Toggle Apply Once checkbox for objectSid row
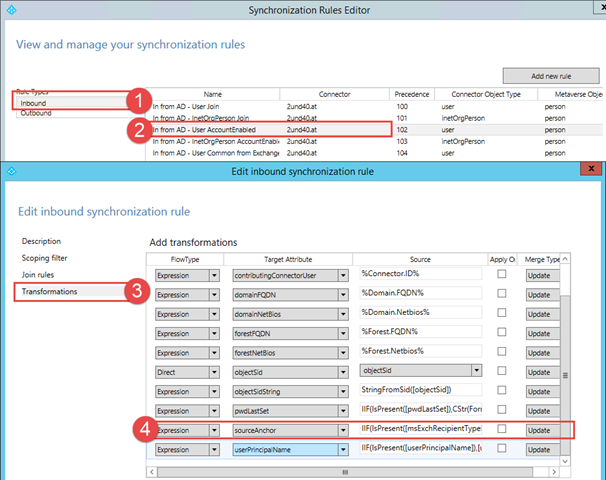The height and width of the screenshot is (480, 606). (x=502, y=370)
